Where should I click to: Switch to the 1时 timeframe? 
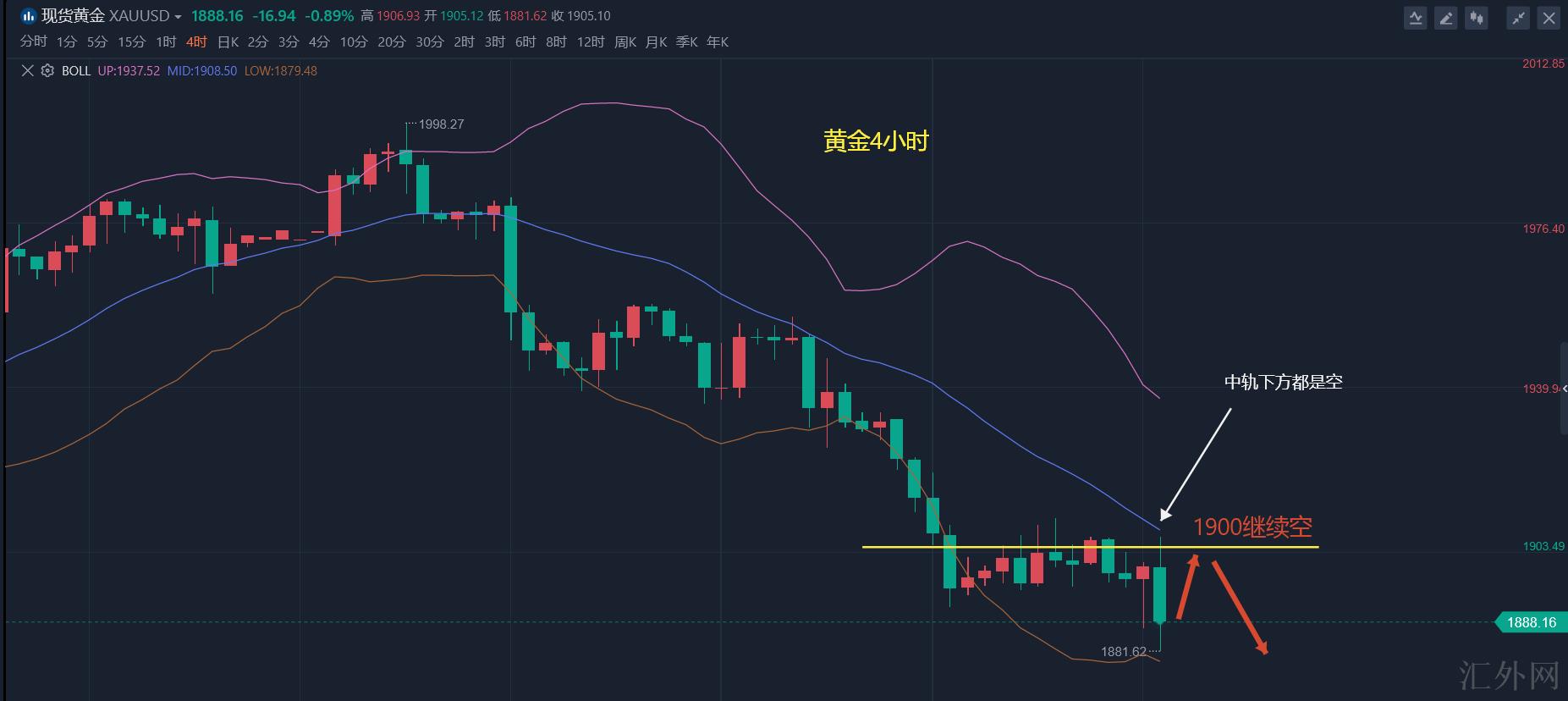click(x=166, y=42)
